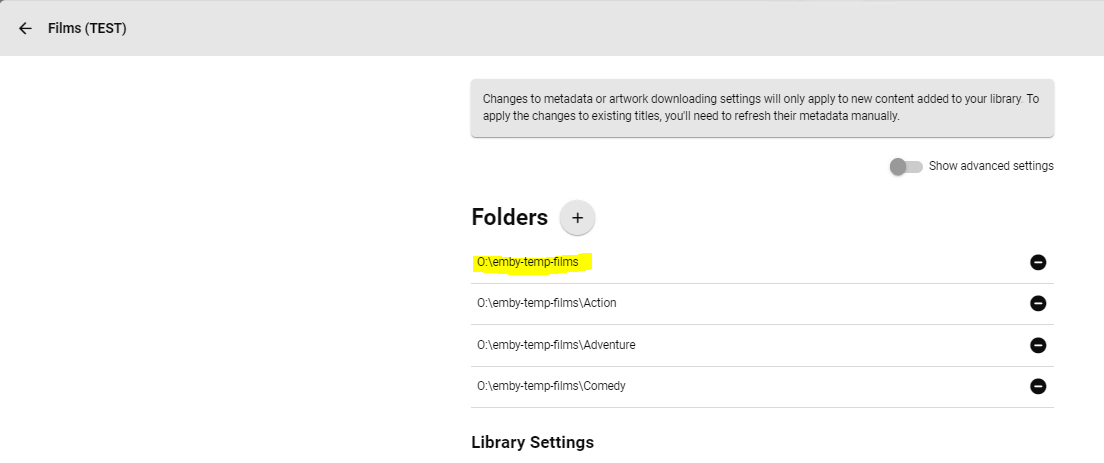Image resolution: width=1104 pixels, height=463 pixels.
Task: Remove the O:\emby-temp-films folder
Action: point(1038,262)
